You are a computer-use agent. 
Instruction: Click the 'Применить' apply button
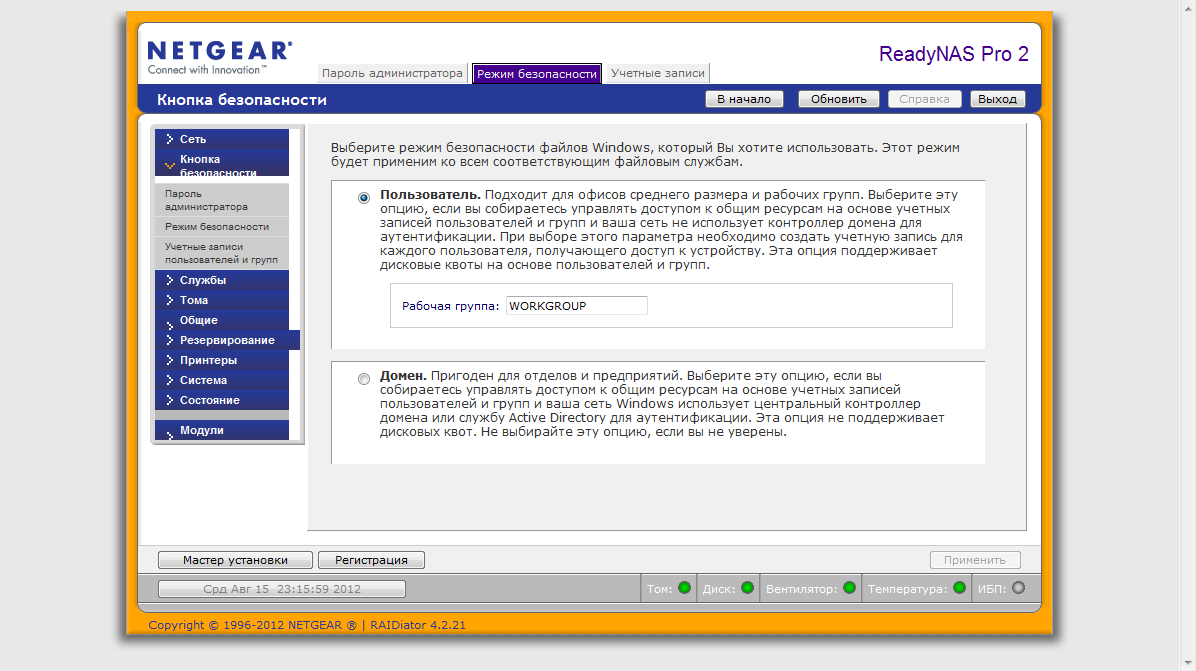pos(975,560)
